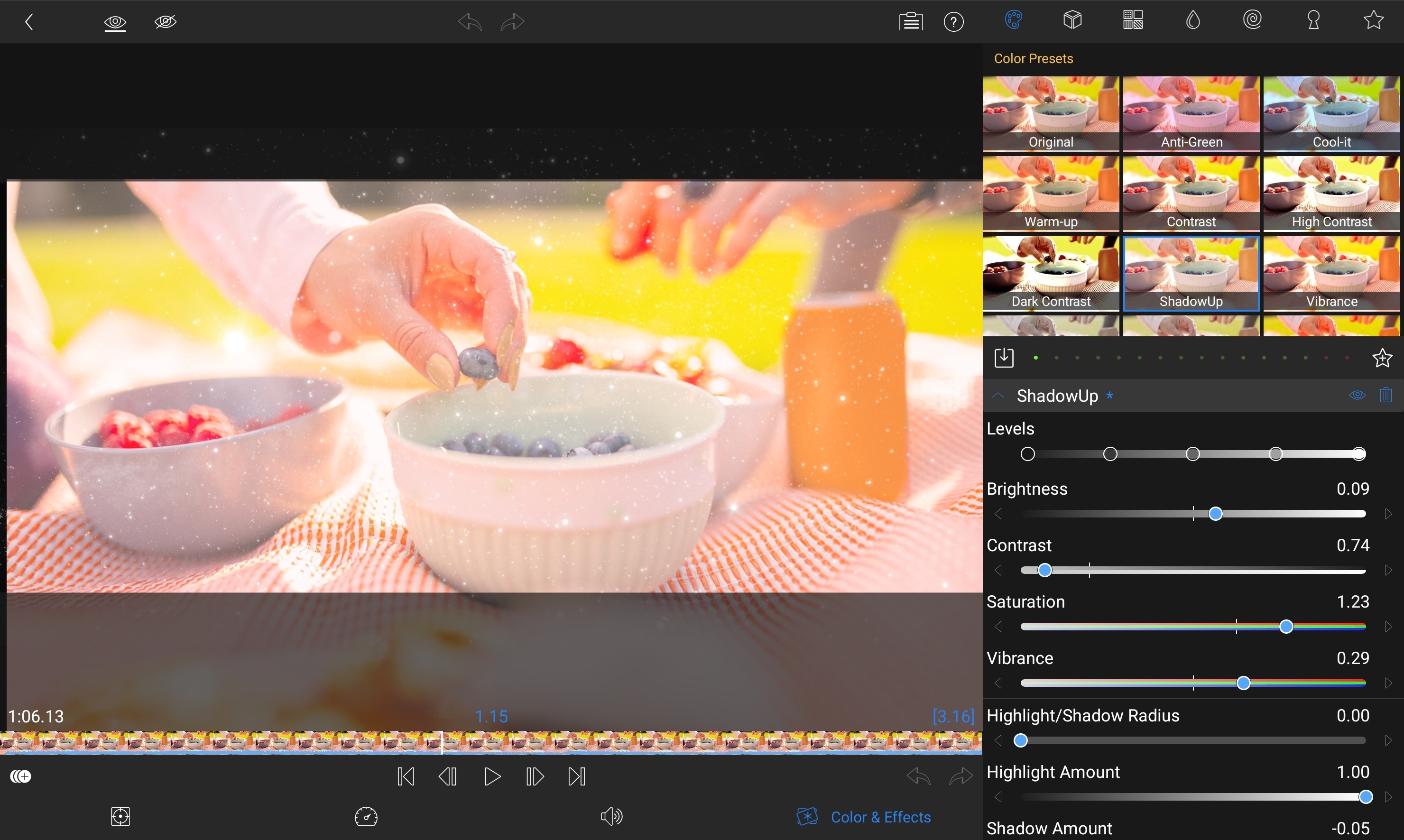Open the 3D cube LUT icon
1404x840 pixels.
(1072, 20)
